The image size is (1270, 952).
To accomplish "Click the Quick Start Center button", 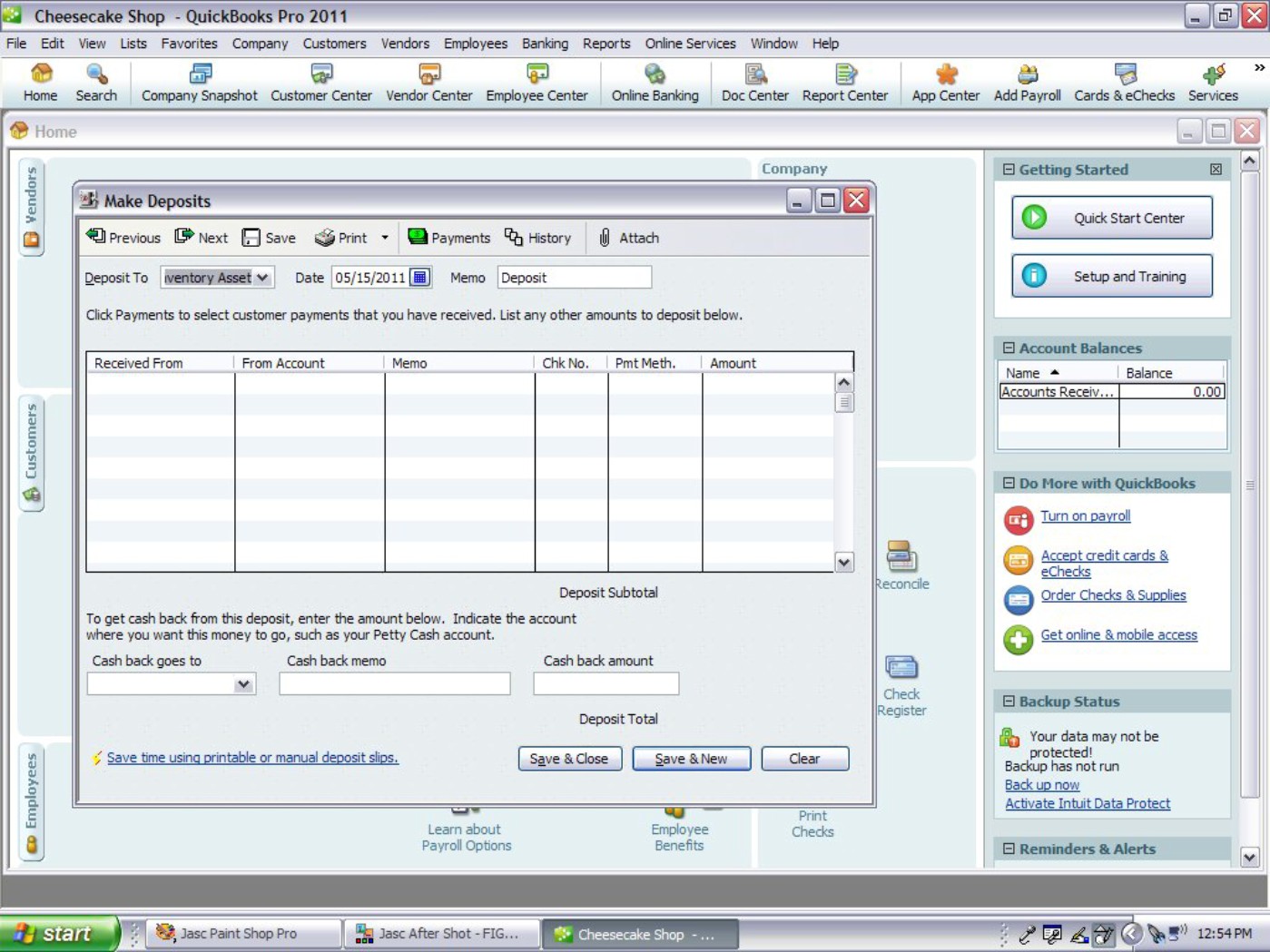I will pyautogui.click(x=1112, y=218).
